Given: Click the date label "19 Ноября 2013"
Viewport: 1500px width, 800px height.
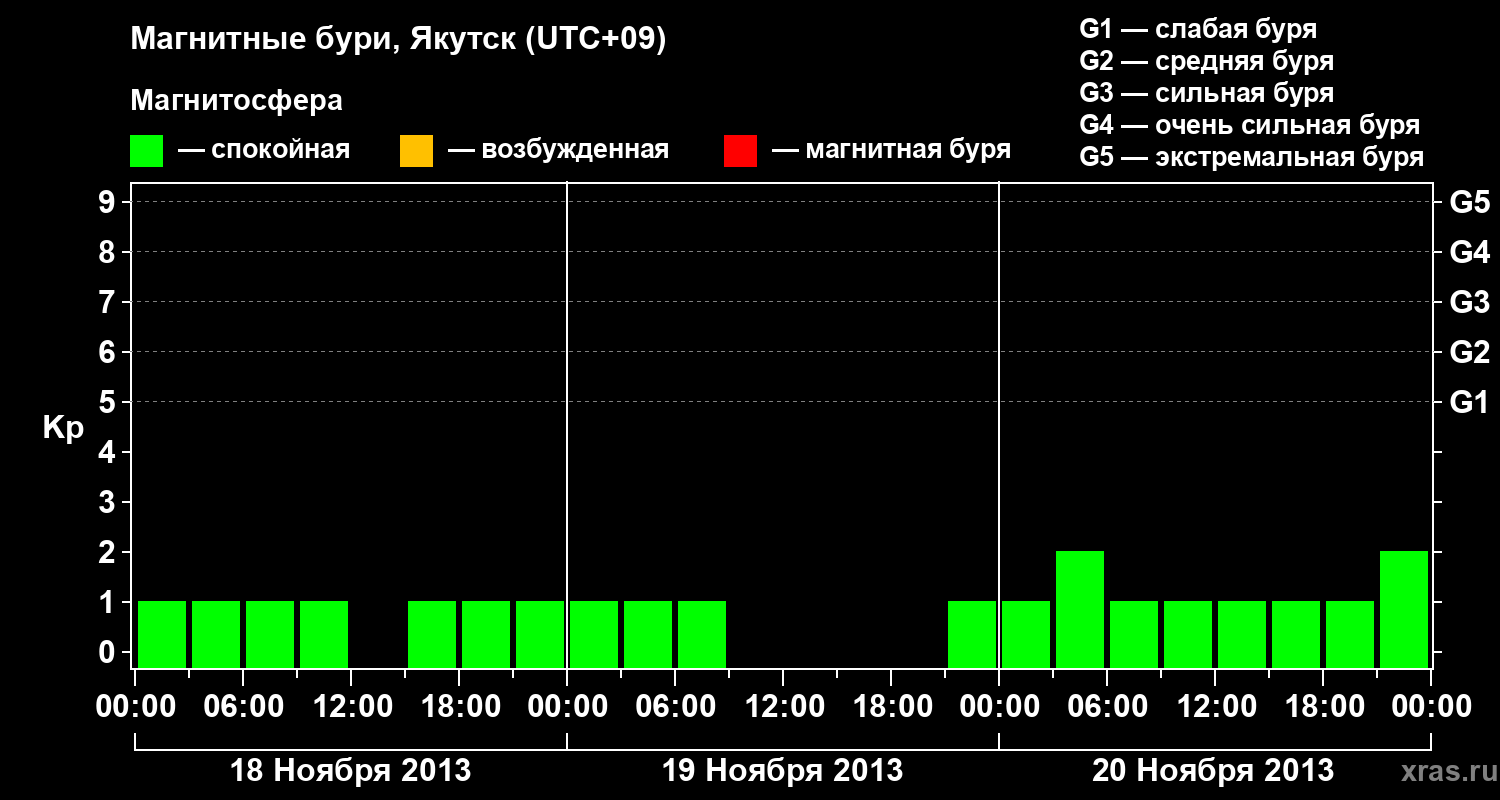Looking at the screenshot, I should (x=783, y=770).
